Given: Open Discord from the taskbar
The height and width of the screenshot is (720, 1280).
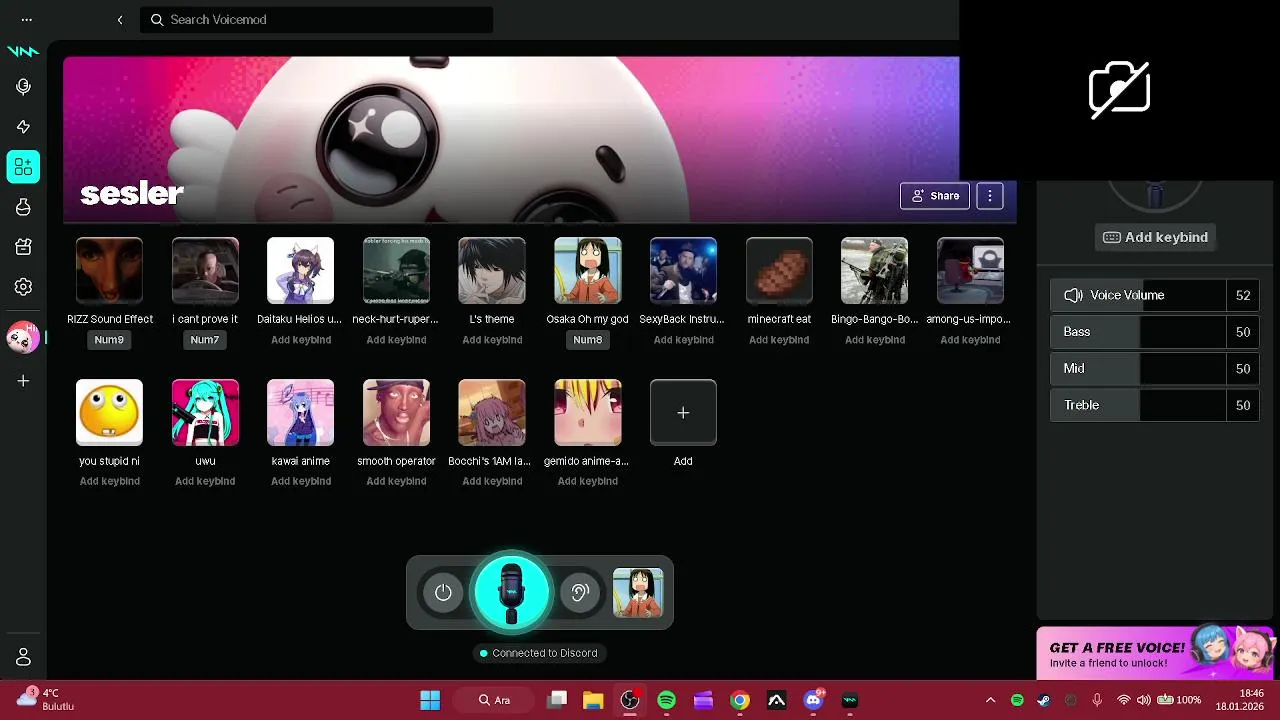Looking at the screenshot, I should click(813, 700).
